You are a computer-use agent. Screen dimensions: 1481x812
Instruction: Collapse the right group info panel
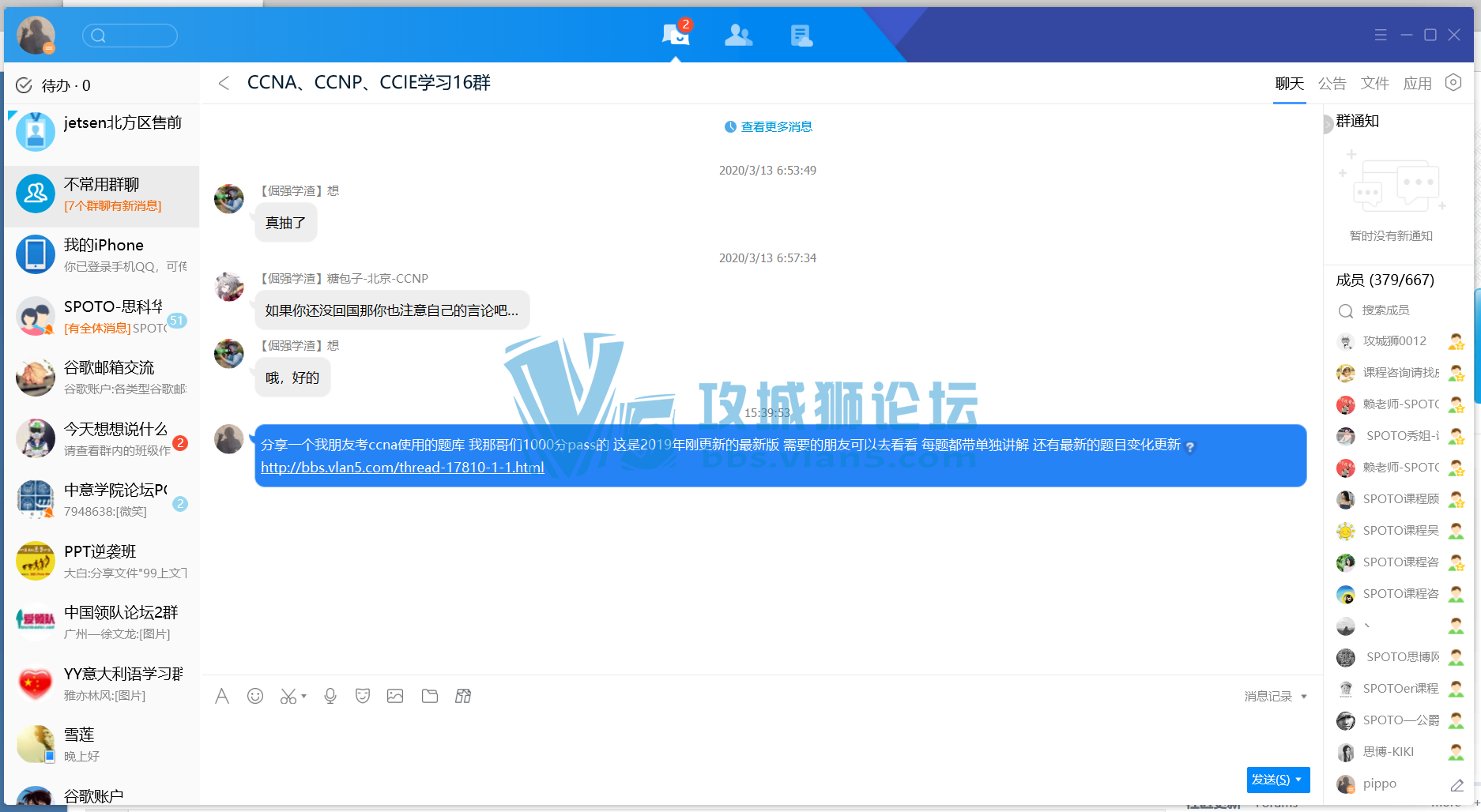[1328, 125]
